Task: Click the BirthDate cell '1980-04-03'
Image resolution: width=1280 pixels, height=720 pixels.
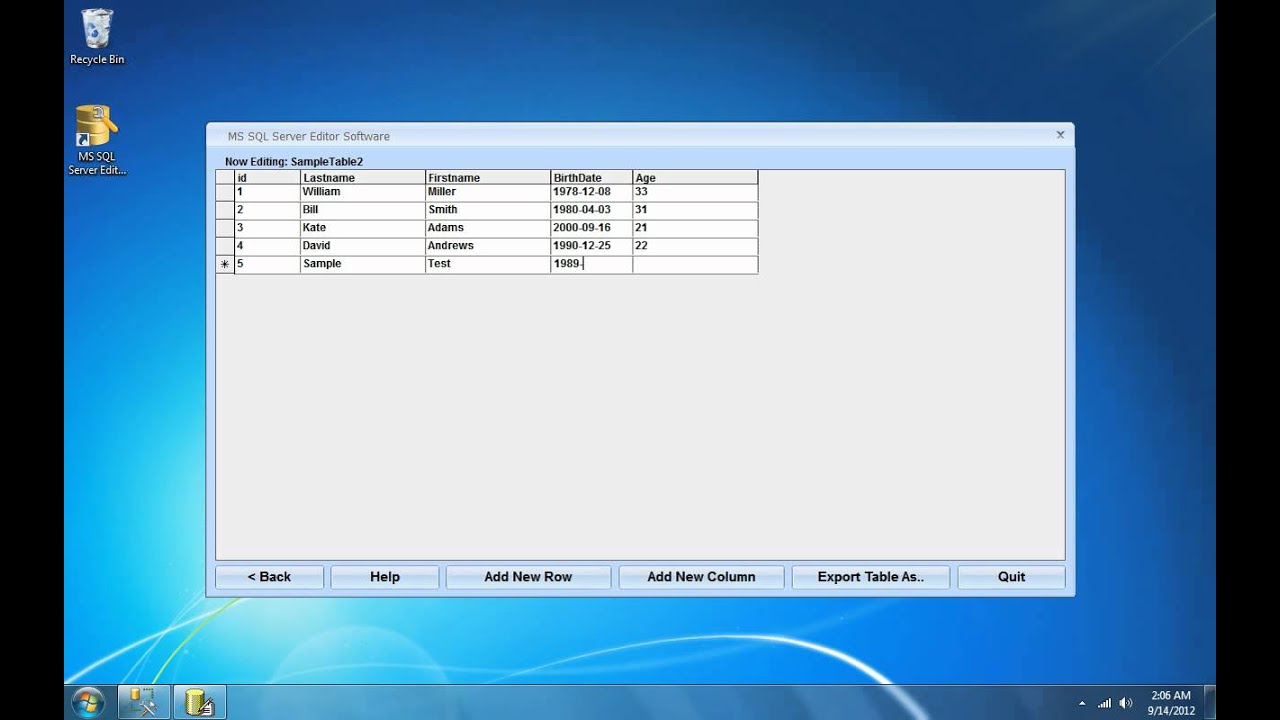Action: pos(591,210)
